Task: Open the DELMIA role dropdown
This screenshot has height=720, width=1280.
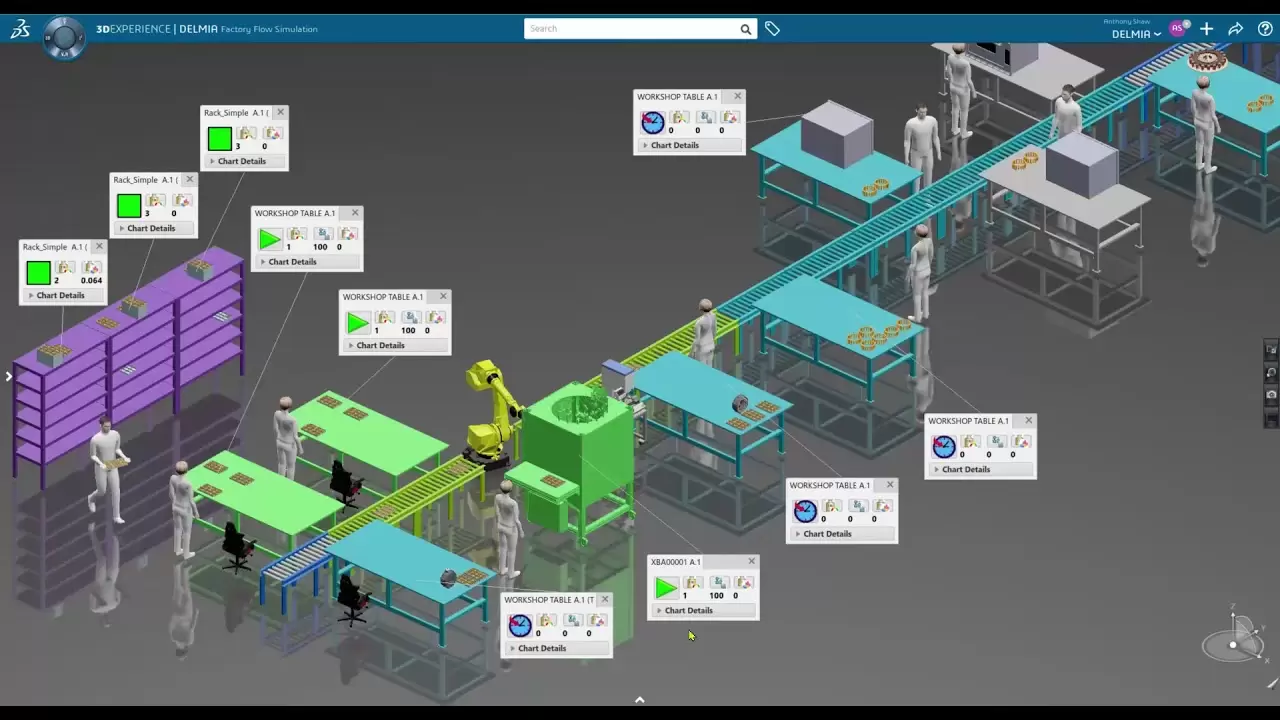Action: (x=1136, y=34)
